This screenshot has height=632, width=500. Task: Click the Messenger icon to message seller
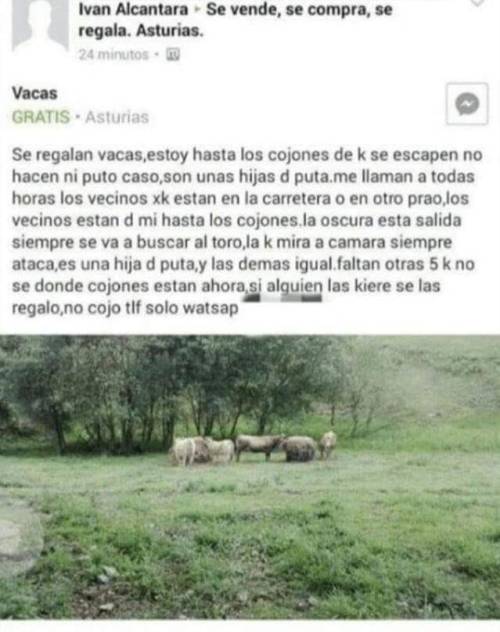(467, 104)
